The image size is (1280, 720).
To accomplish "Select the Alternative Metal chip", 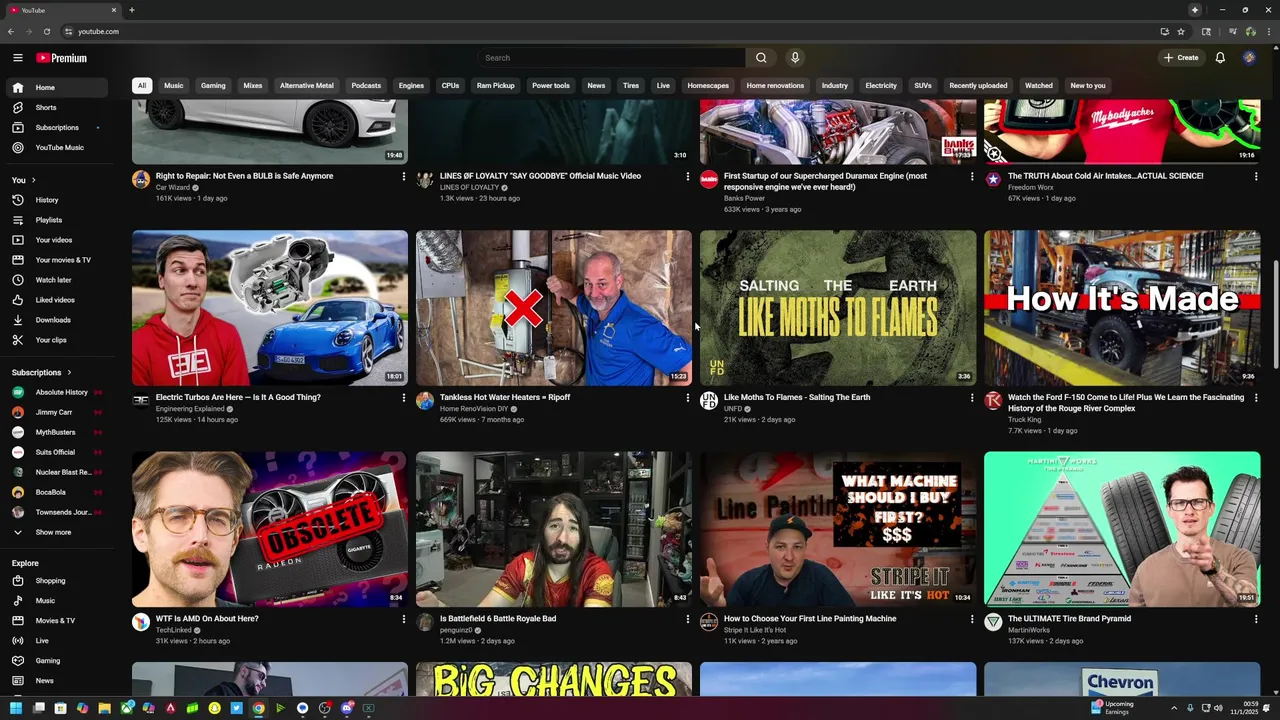I will click(307, 86).
